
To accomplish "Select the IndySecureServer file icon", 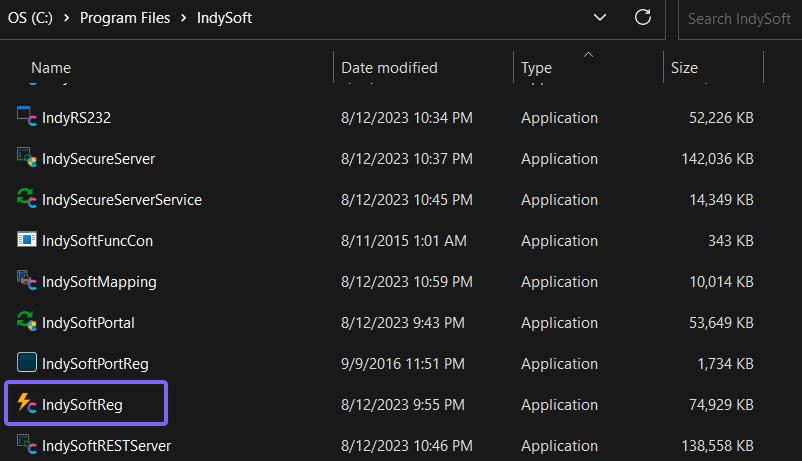I will tap(26, 158).
